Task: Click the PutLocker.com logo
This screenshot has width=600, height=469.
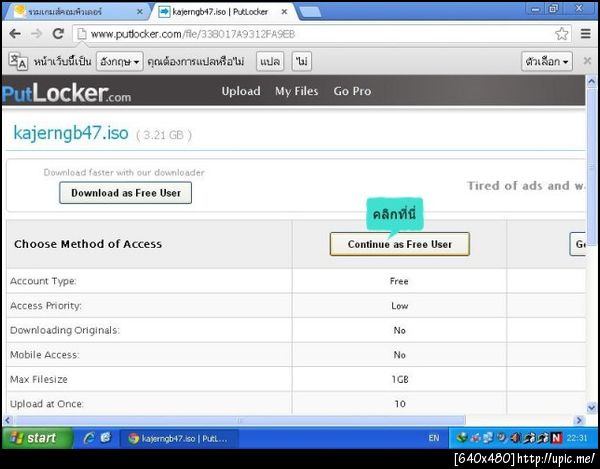Action: coord(67,93)
